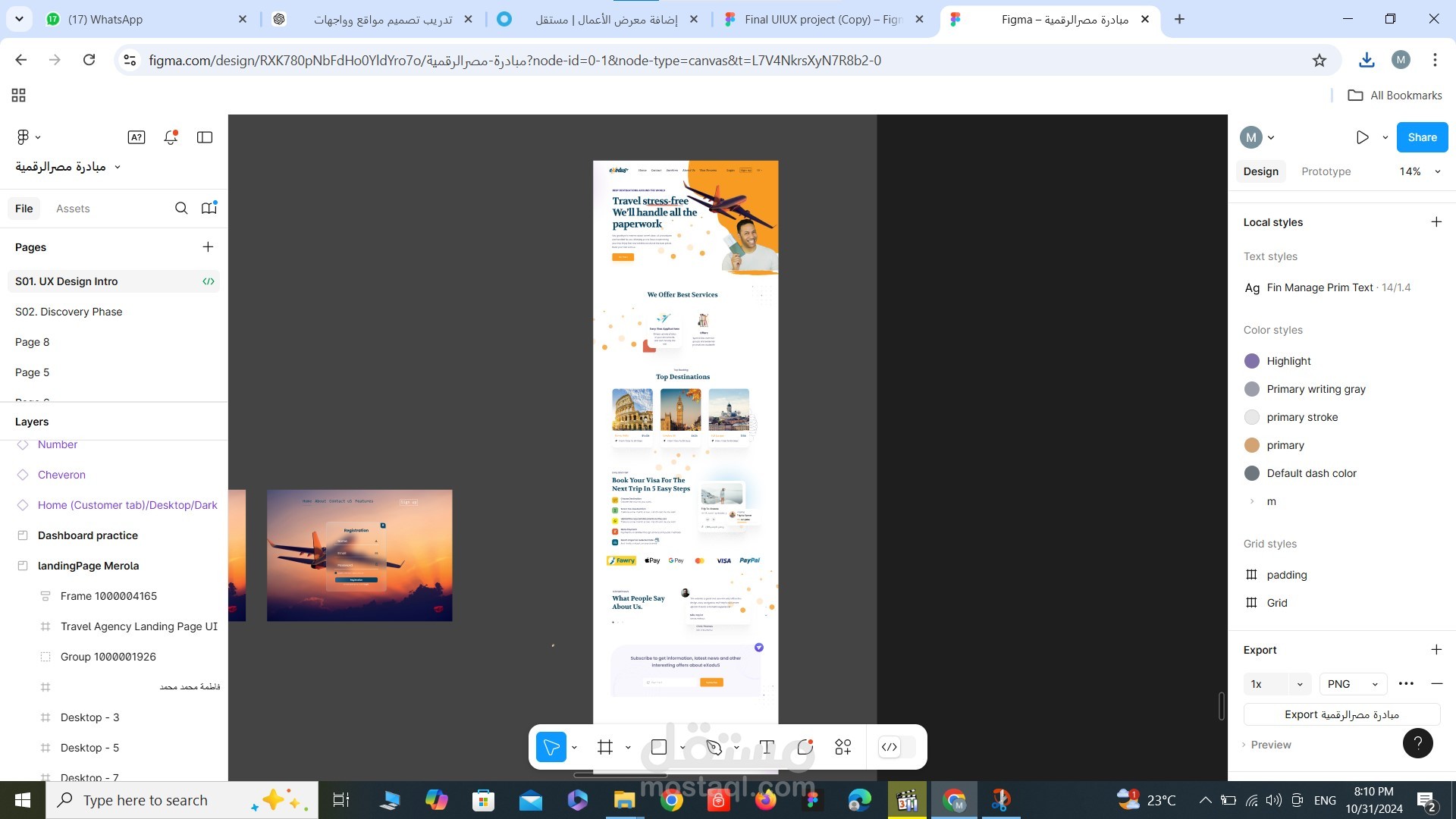Toggle Dev Mode switch in toolbar
1456x819 pixels.
coord(896,747)
